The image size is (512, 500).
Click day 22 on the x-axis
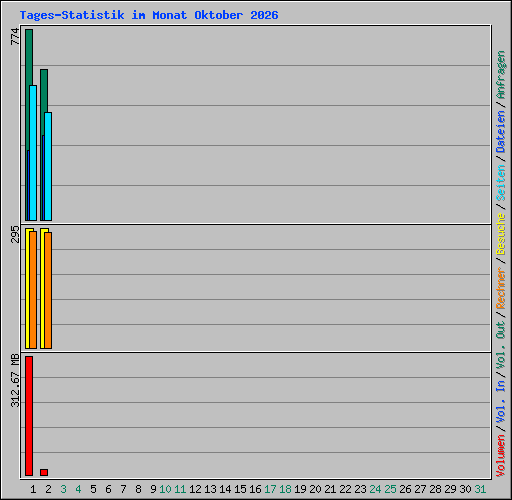point(345,489)
